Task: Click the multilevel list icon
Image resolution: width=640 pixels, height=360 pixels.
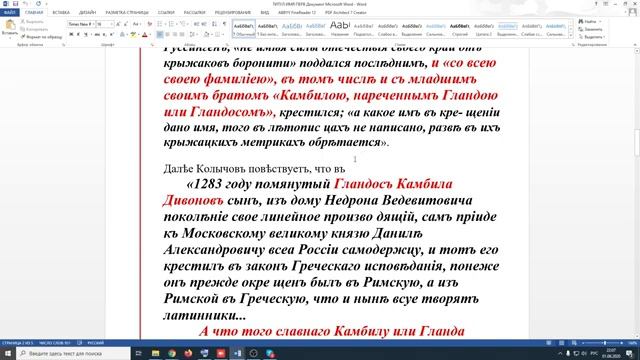Action: [182, 24]
